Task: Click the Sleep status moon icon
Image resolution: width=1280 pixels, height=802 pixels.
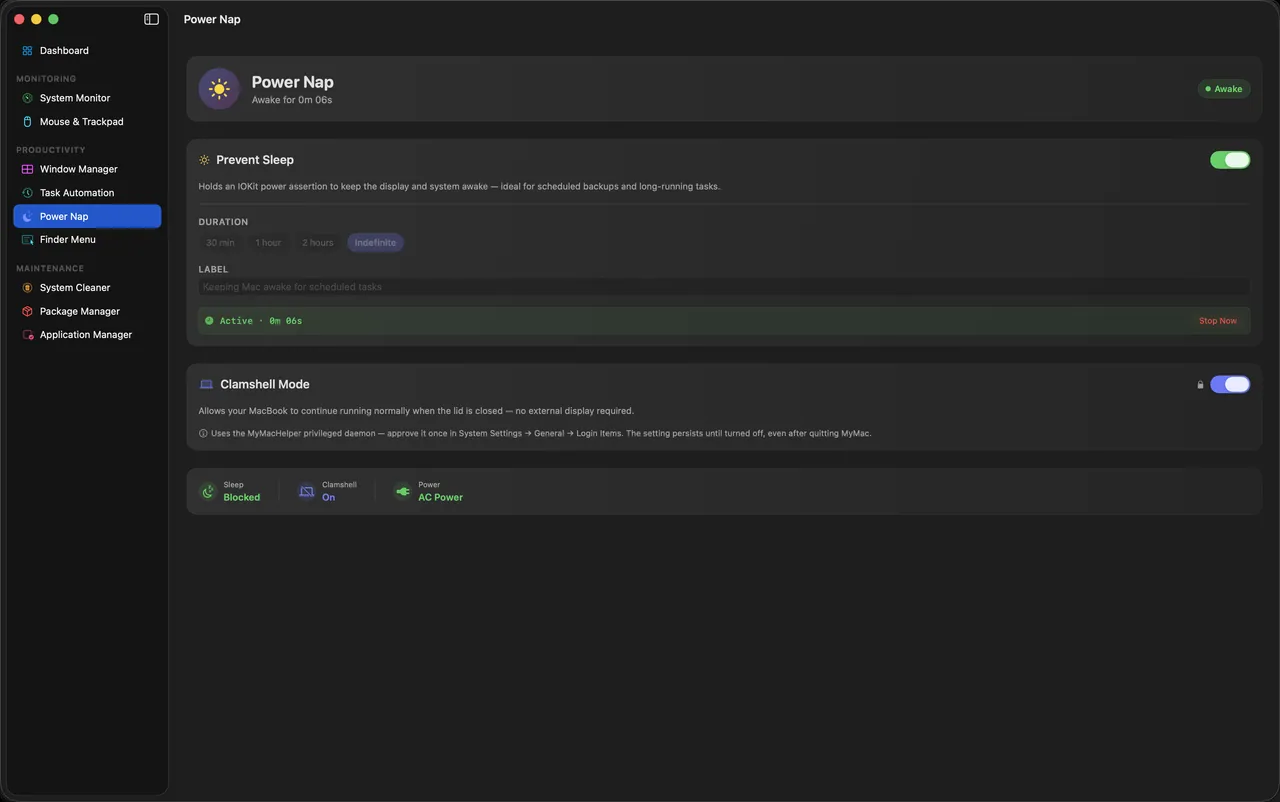Action: tap(208, 491)
